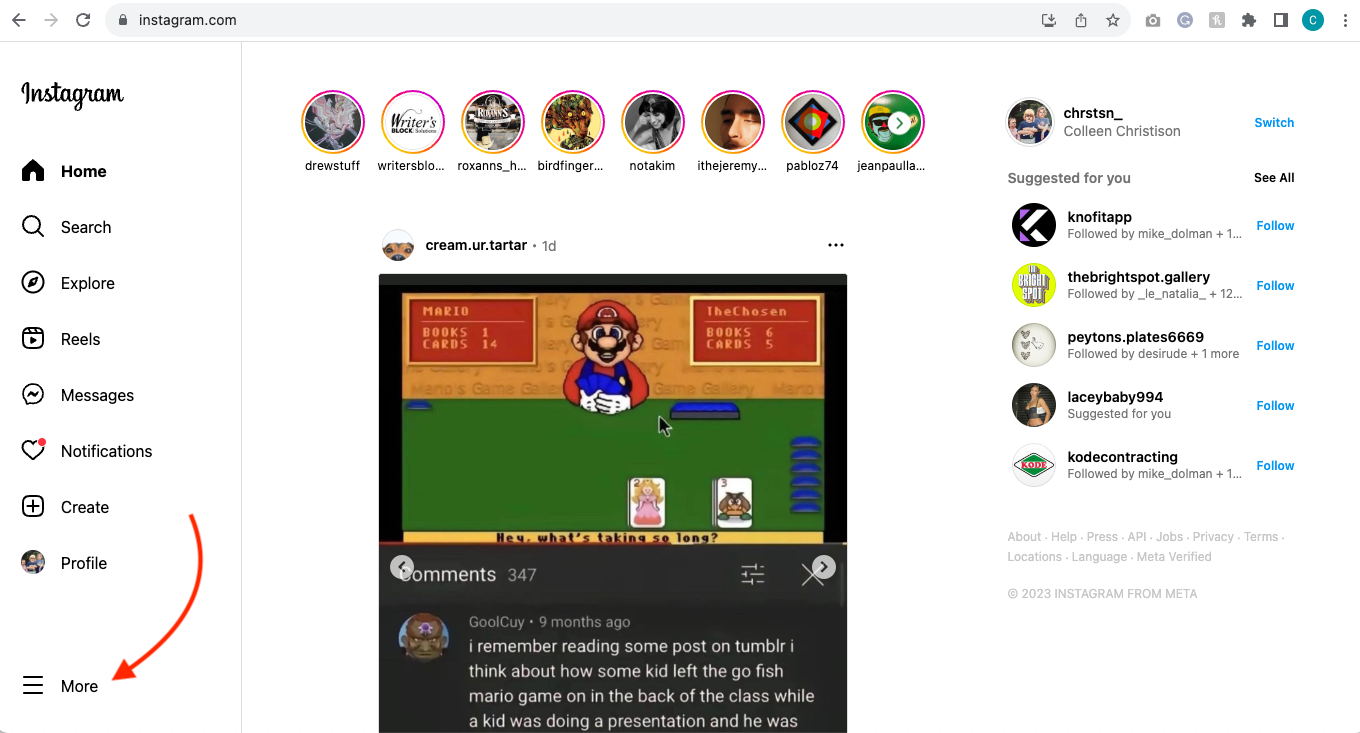The image size is (1360, 733).
Task: Click share page icon in address bar
Action: coord(1081,20)
